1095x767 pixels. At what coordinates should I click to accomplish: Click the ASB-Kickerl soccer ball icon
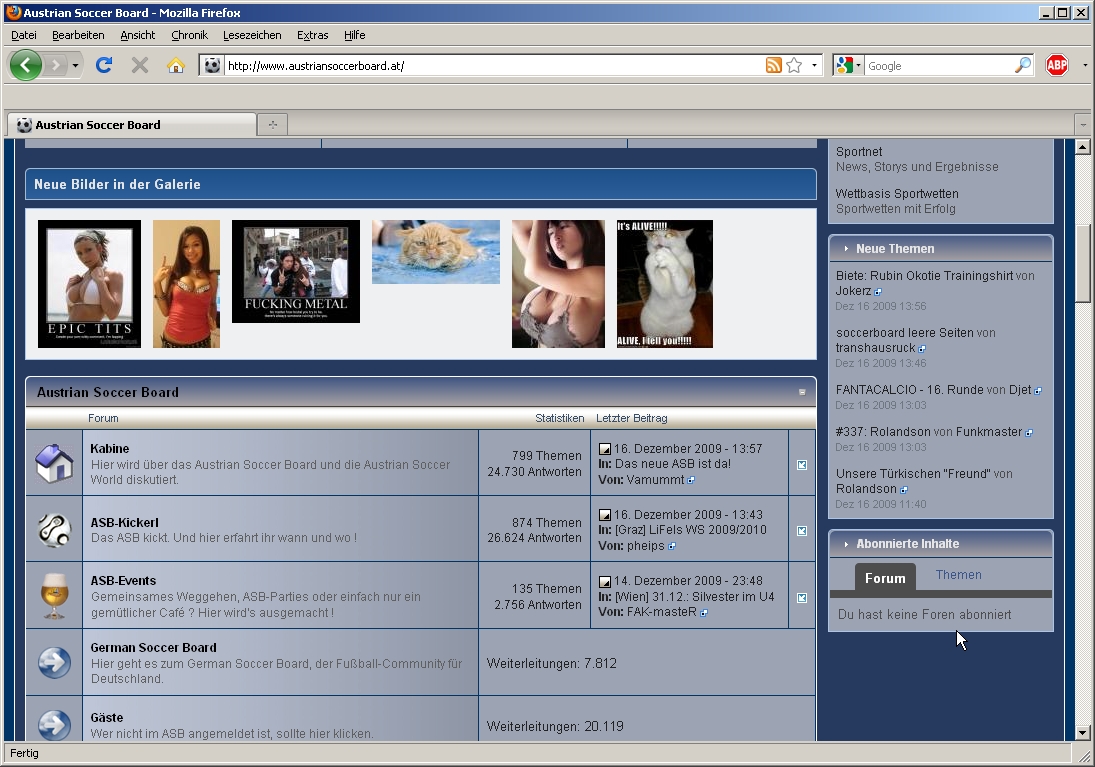click(54, 529)
